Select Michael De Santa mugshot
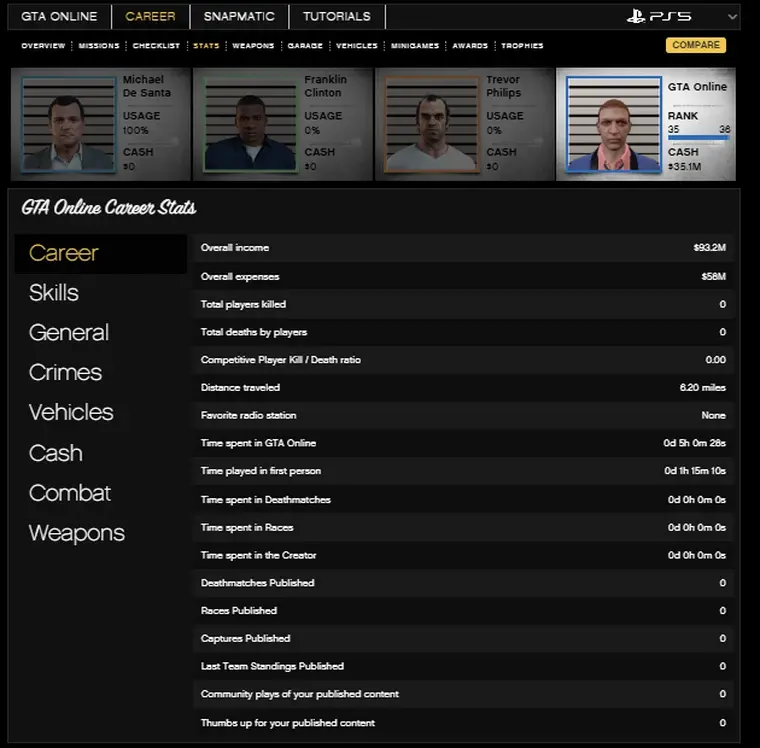This screenshot has height=748, width=760. click(x=68, y=124)
